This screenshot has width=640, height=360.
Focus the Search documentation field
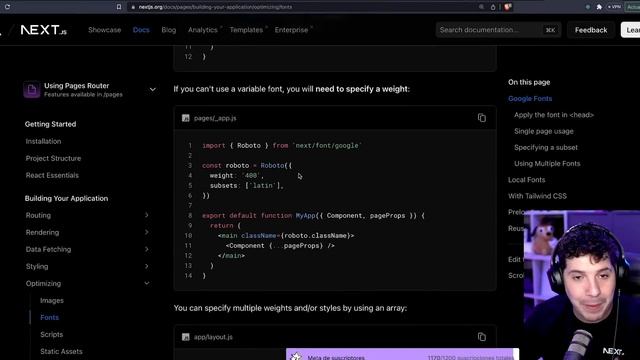click(498, 30)
